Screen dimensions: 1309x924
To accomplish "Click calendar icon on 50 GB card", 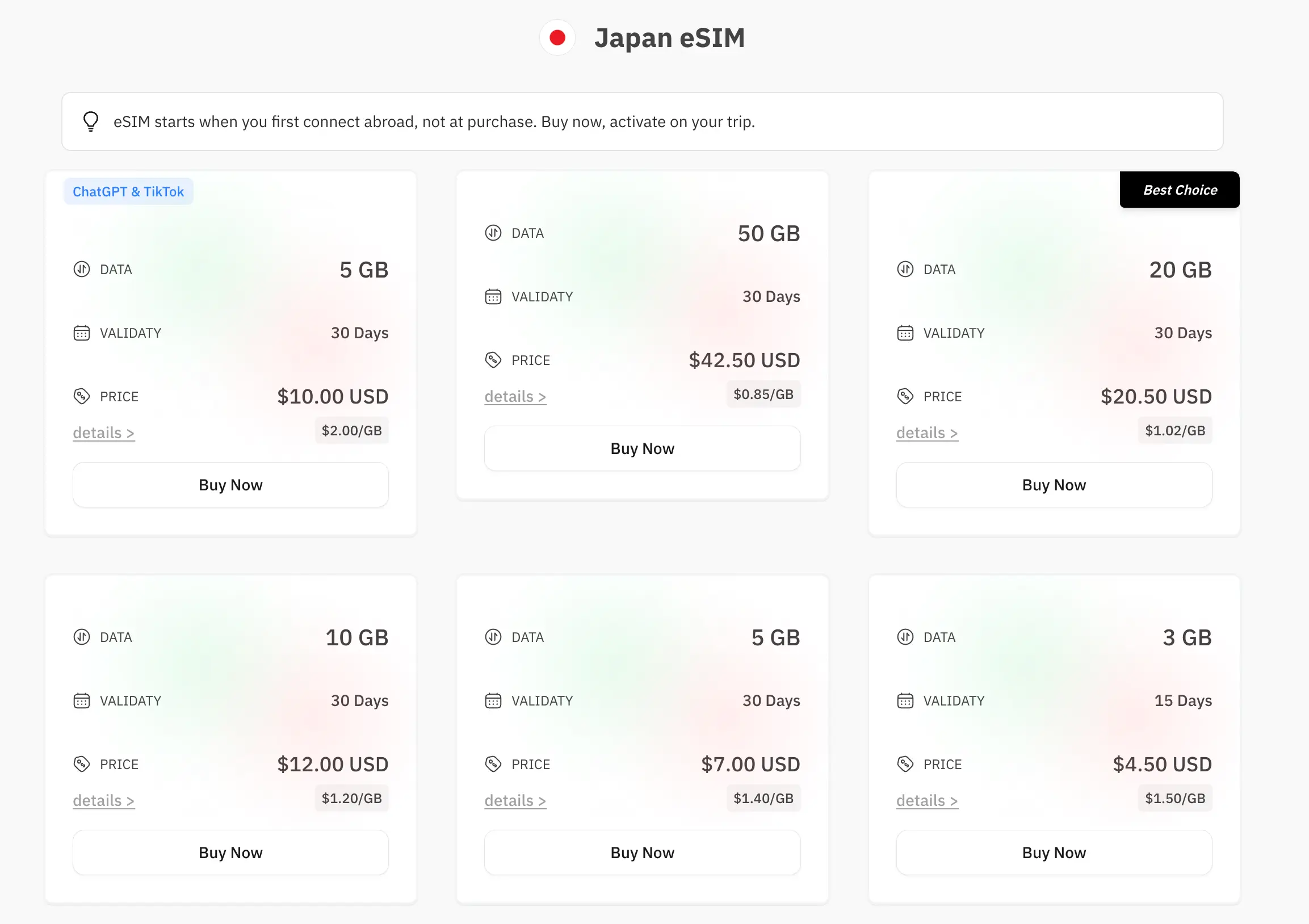I will click(493, 296).
